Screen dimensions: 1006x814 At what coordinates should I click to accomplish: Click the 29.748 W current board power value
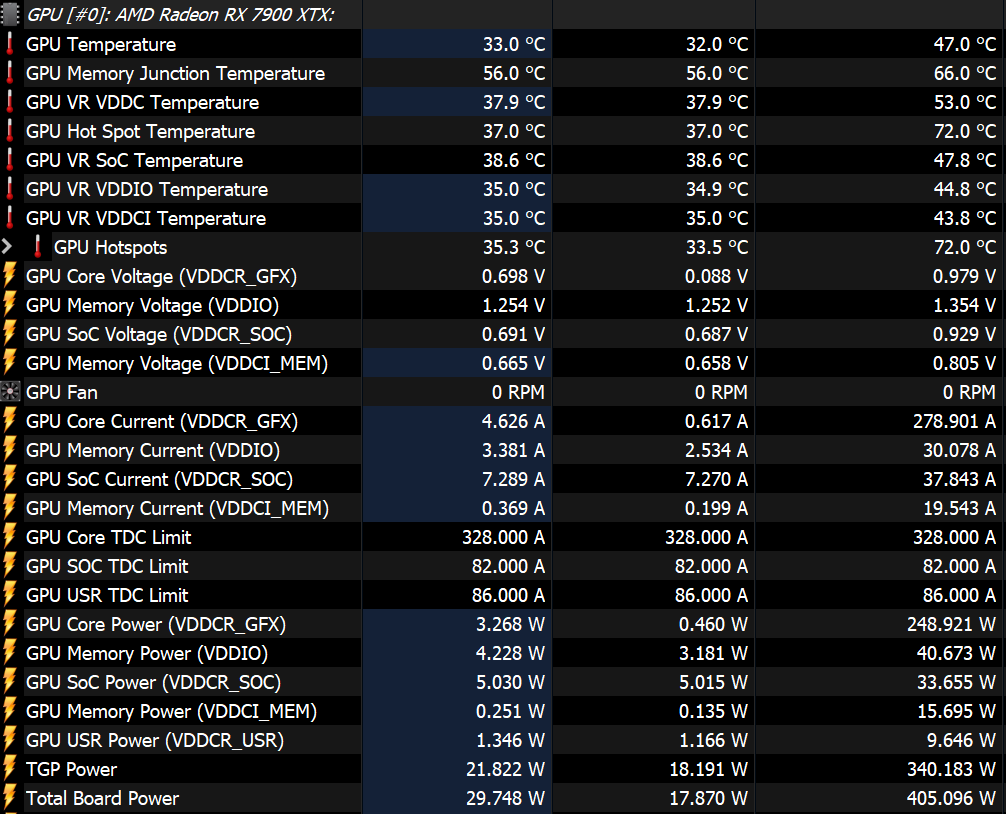pyautogui.click(x=506, y=798)
